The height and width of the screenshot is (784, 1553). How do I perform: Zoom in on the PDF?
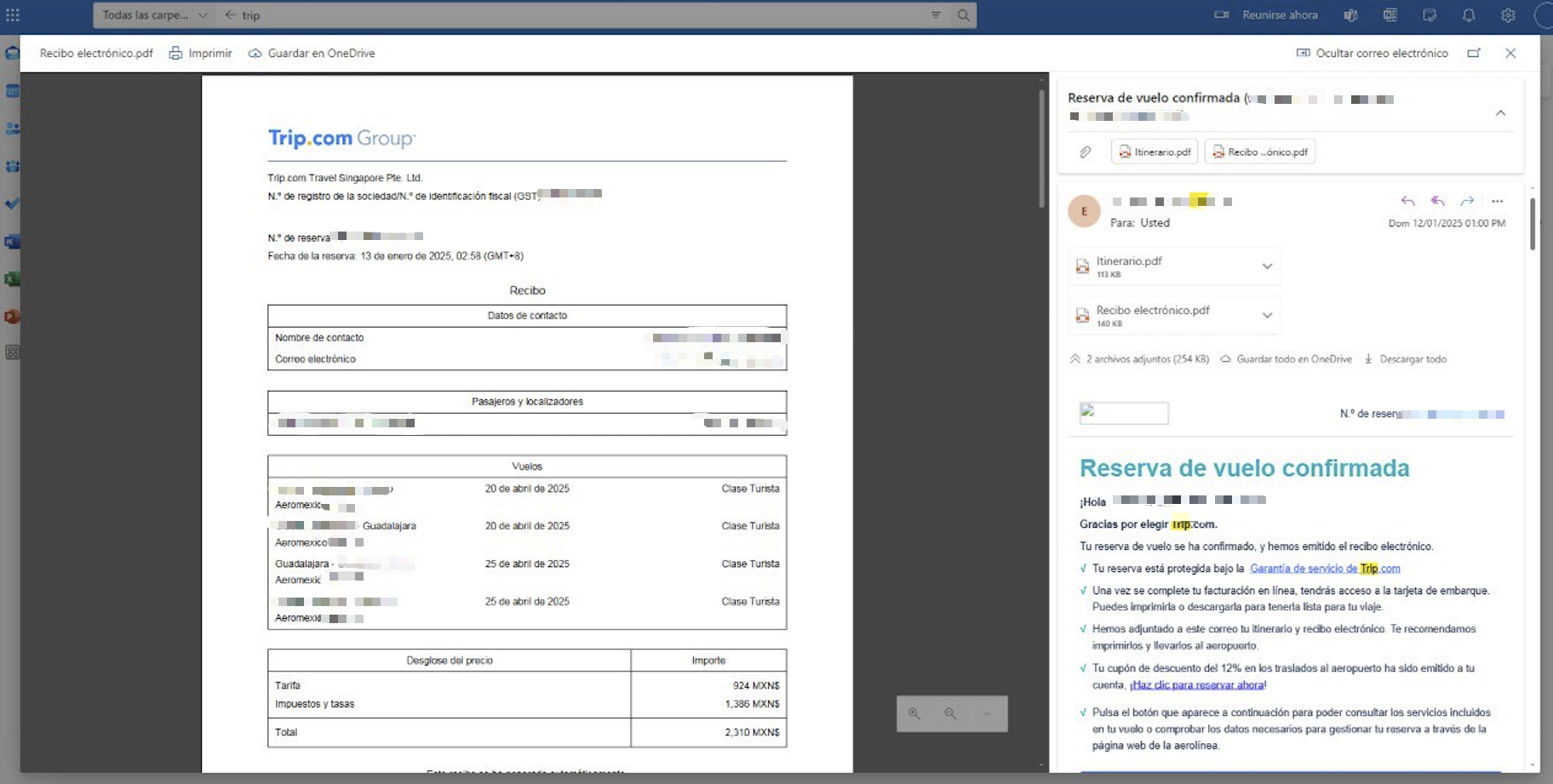pos(914,713)
